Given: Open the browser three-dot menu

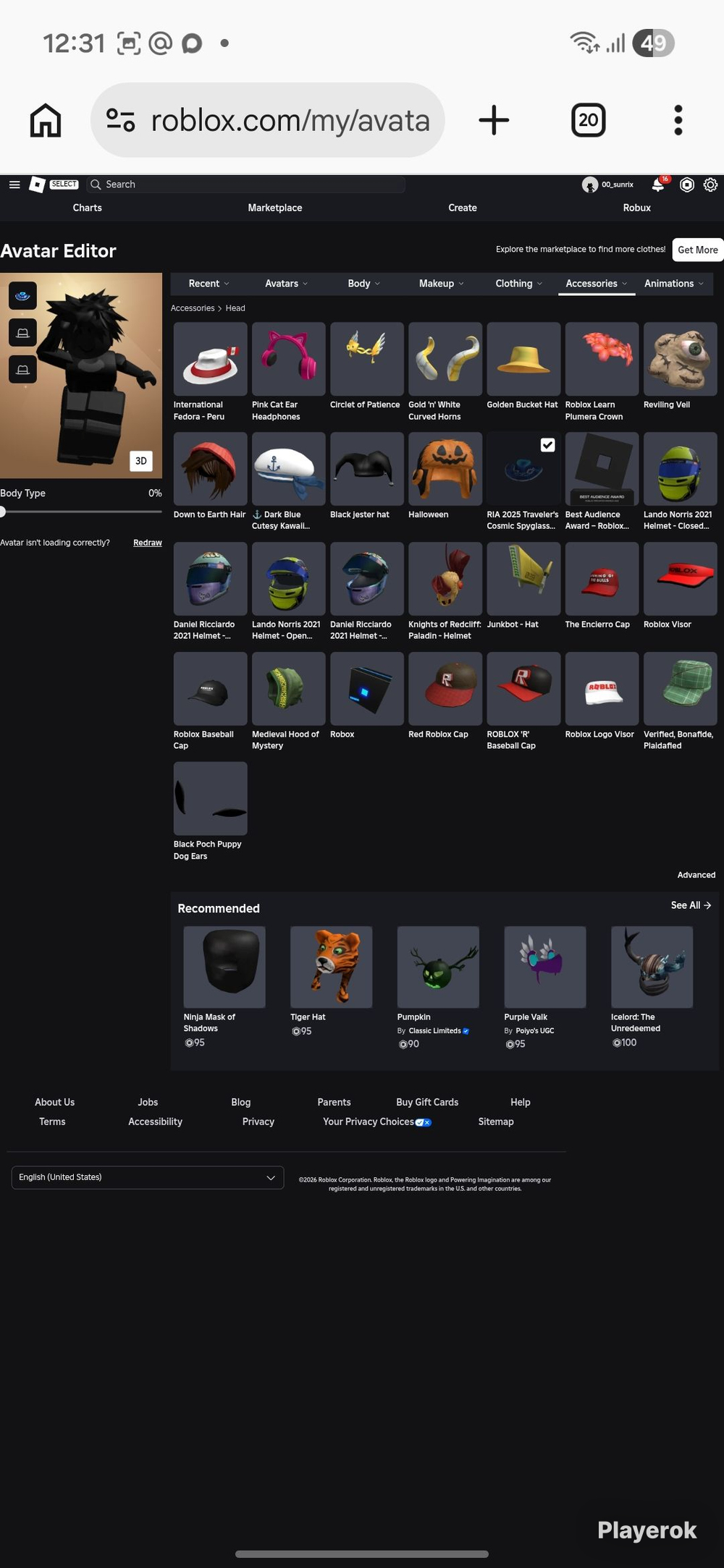Looking at the screenshot, I should coord(678,120).
